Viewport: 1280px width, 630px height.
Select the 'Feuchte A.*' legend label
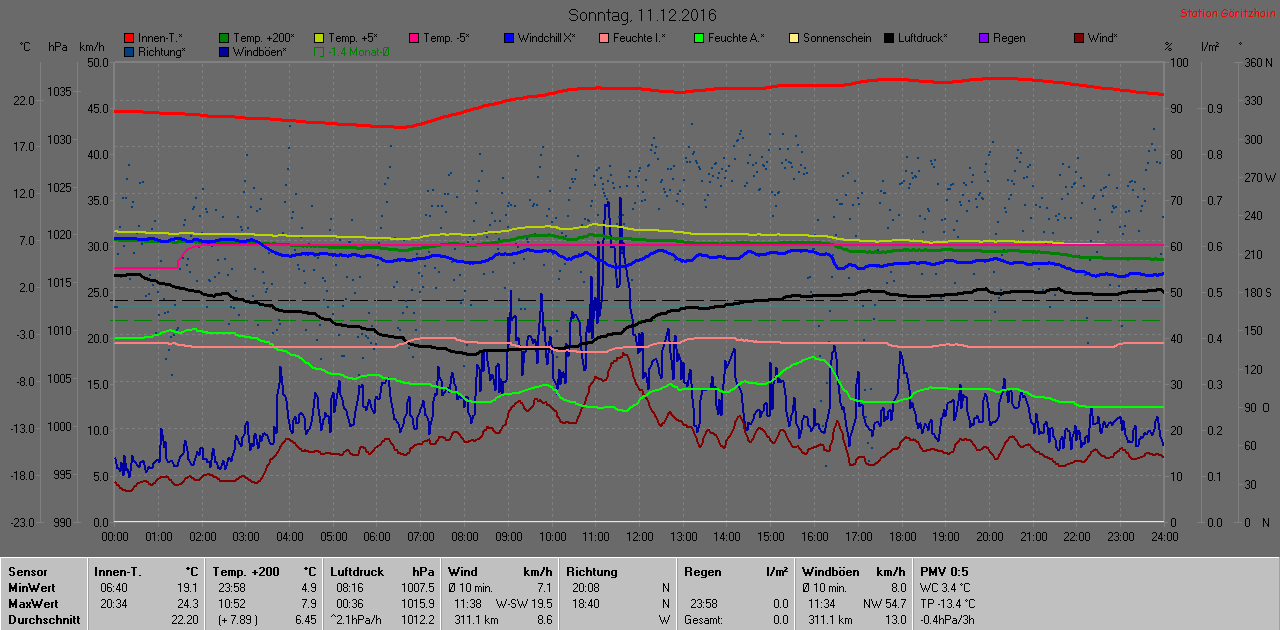736,38
